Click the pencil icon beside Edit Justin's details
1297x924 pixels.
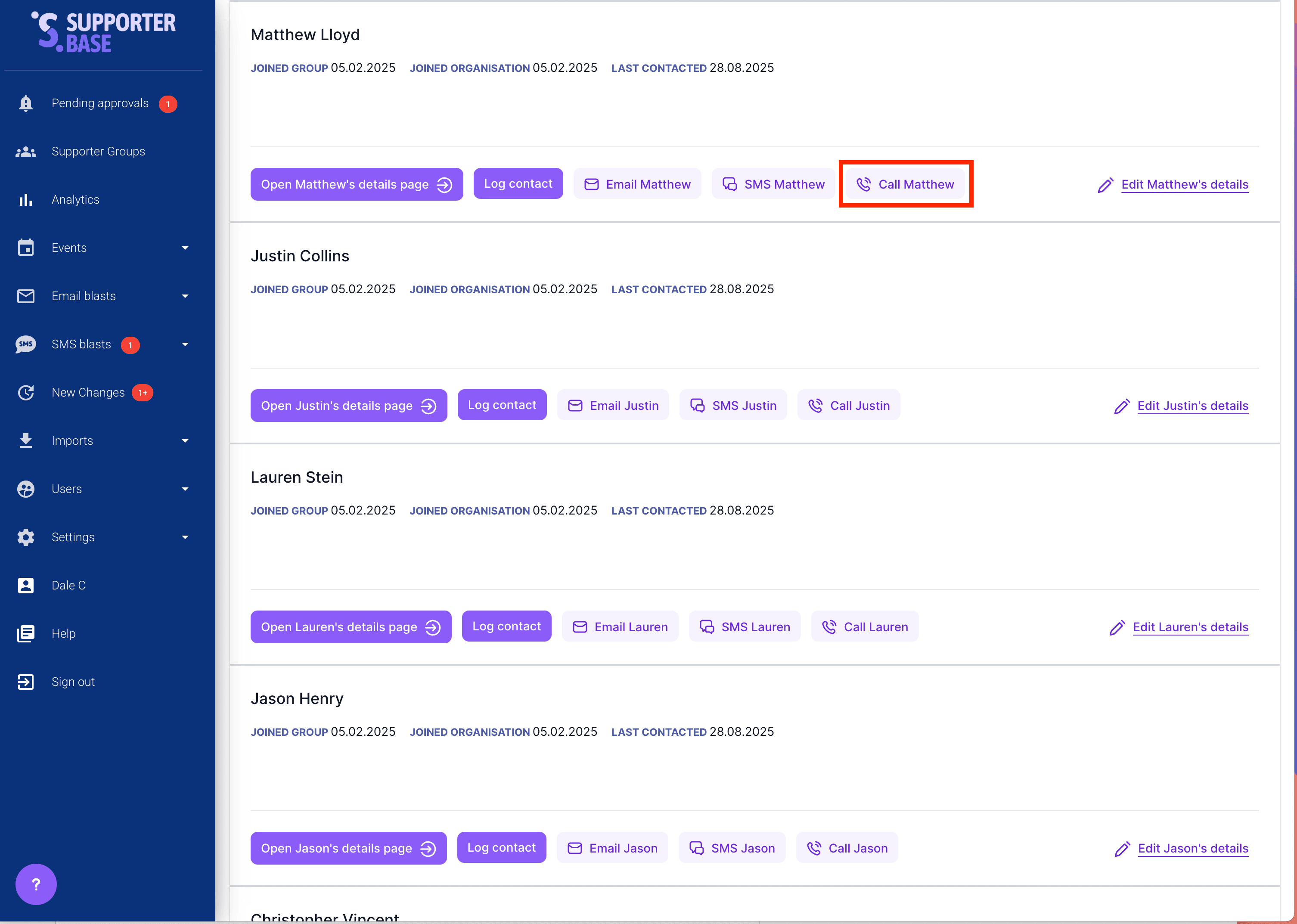(x=1121, y=406)
